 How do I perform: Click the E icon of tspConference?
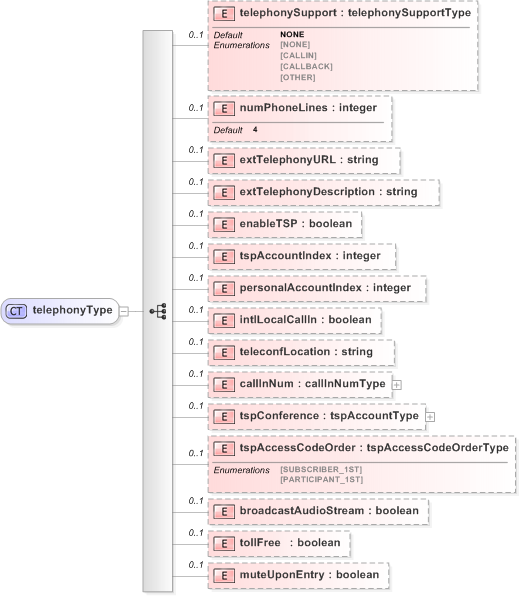[x=224, y=416]
